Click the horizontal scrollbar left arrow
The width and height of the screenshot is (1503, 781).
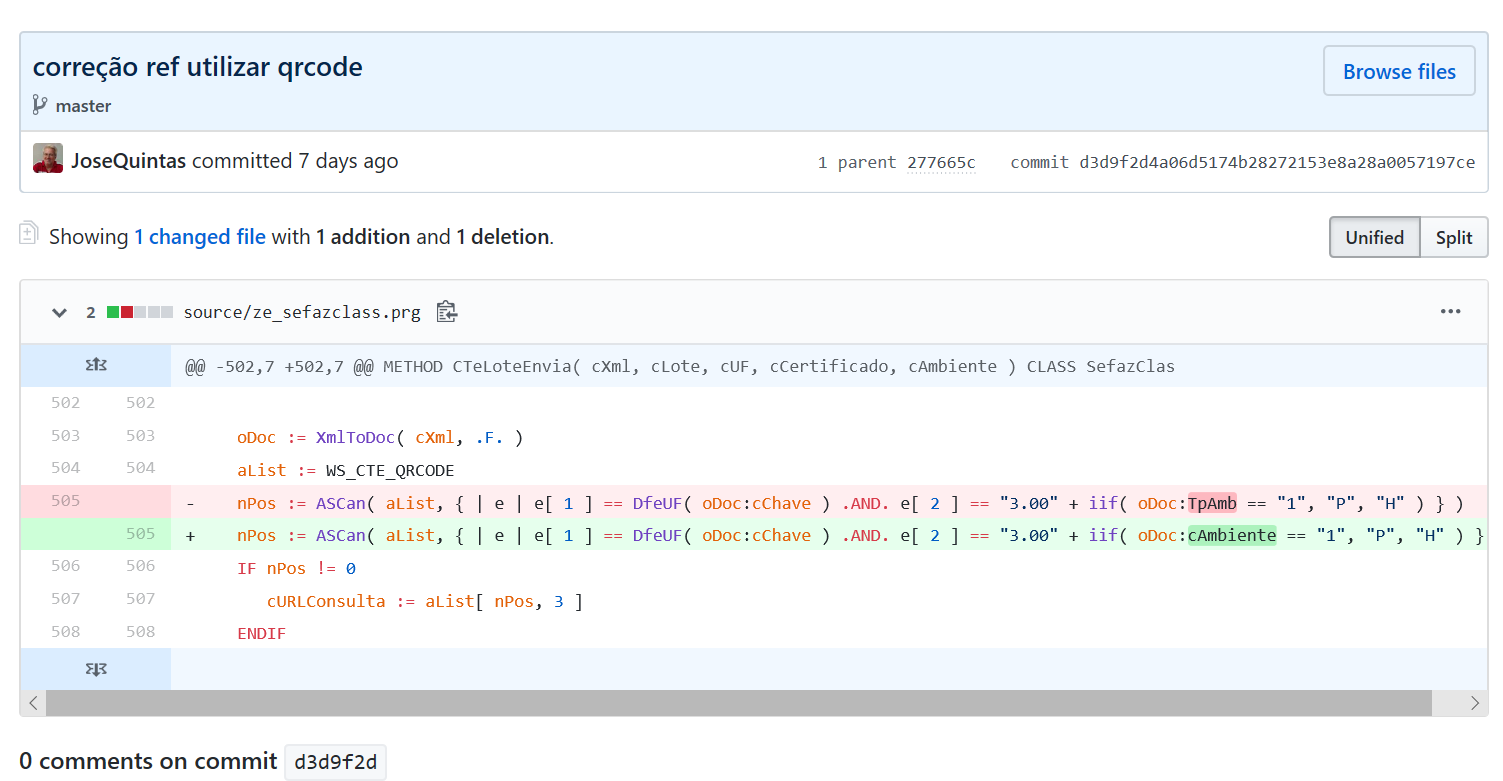(33, 704)
